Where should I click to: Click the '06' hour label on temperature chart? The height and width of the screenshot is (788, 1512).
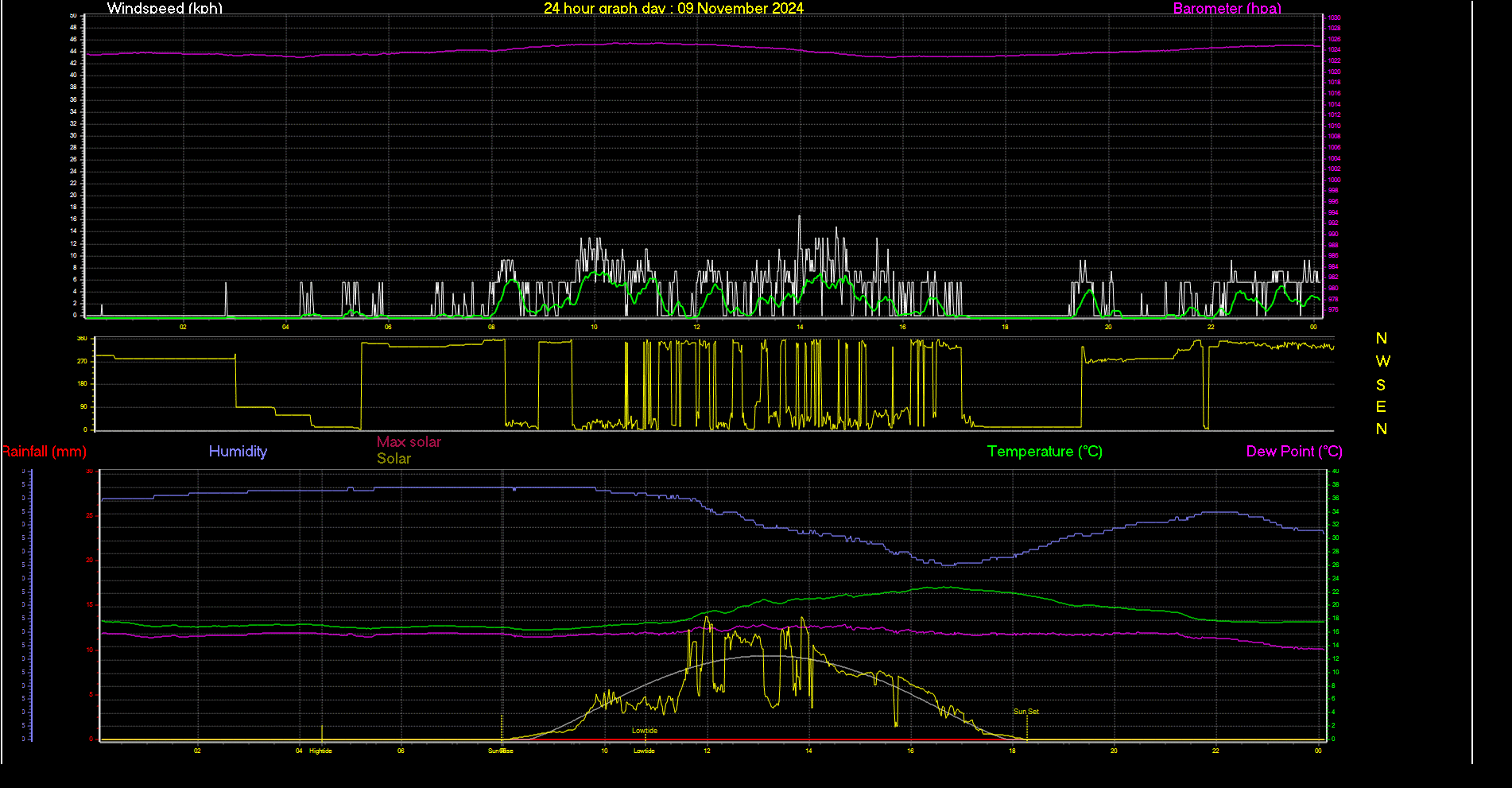(x=401, y=751)
